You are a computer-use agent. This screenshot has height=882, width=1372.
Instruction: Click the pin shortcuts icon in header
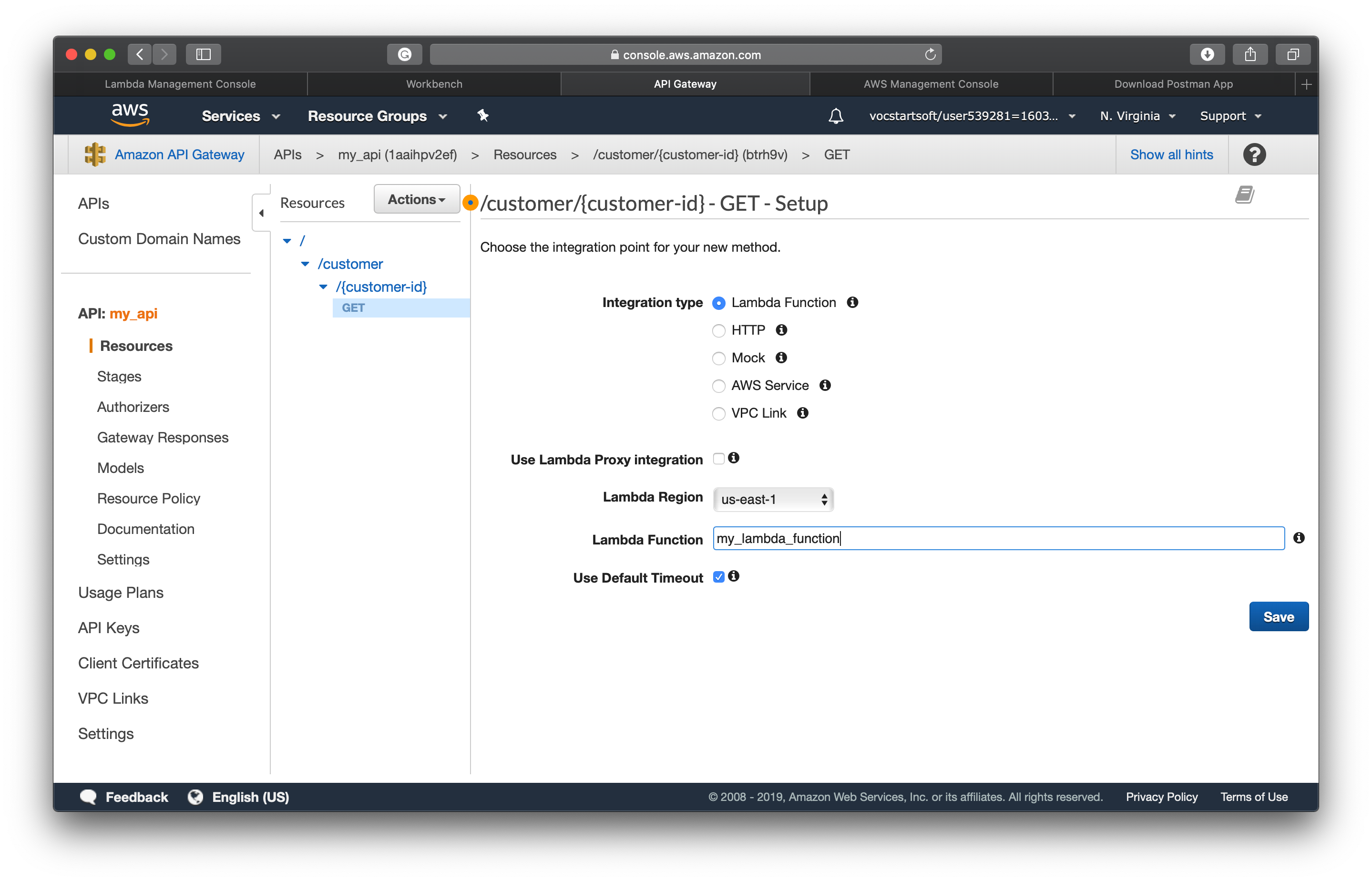[483, 116]
